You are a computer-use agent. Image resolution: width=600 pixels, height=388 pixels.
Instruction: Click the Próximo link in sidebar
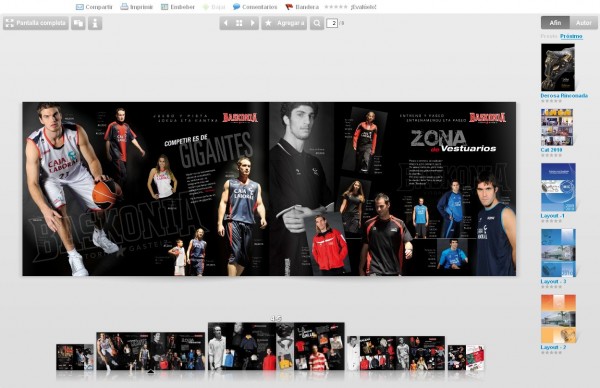[571, 36]
